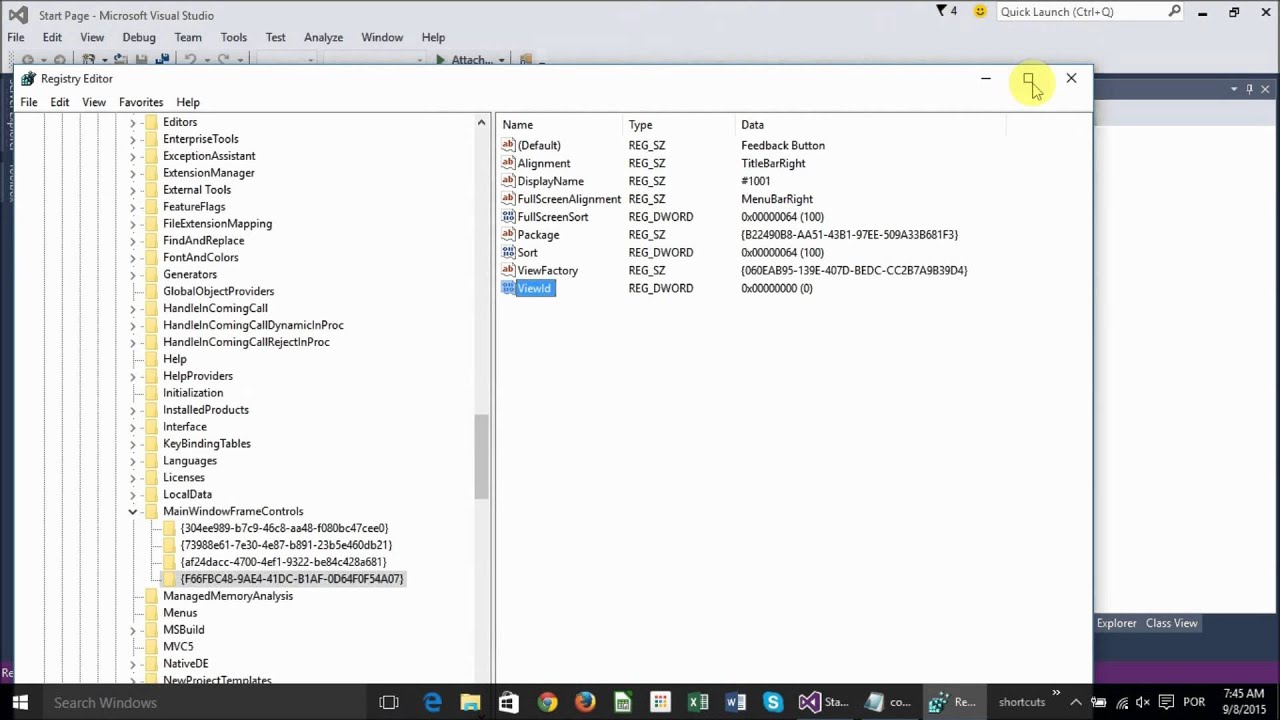Open Skype from the taskbar
Screen dimensions: 1280x720
[772, 702]
